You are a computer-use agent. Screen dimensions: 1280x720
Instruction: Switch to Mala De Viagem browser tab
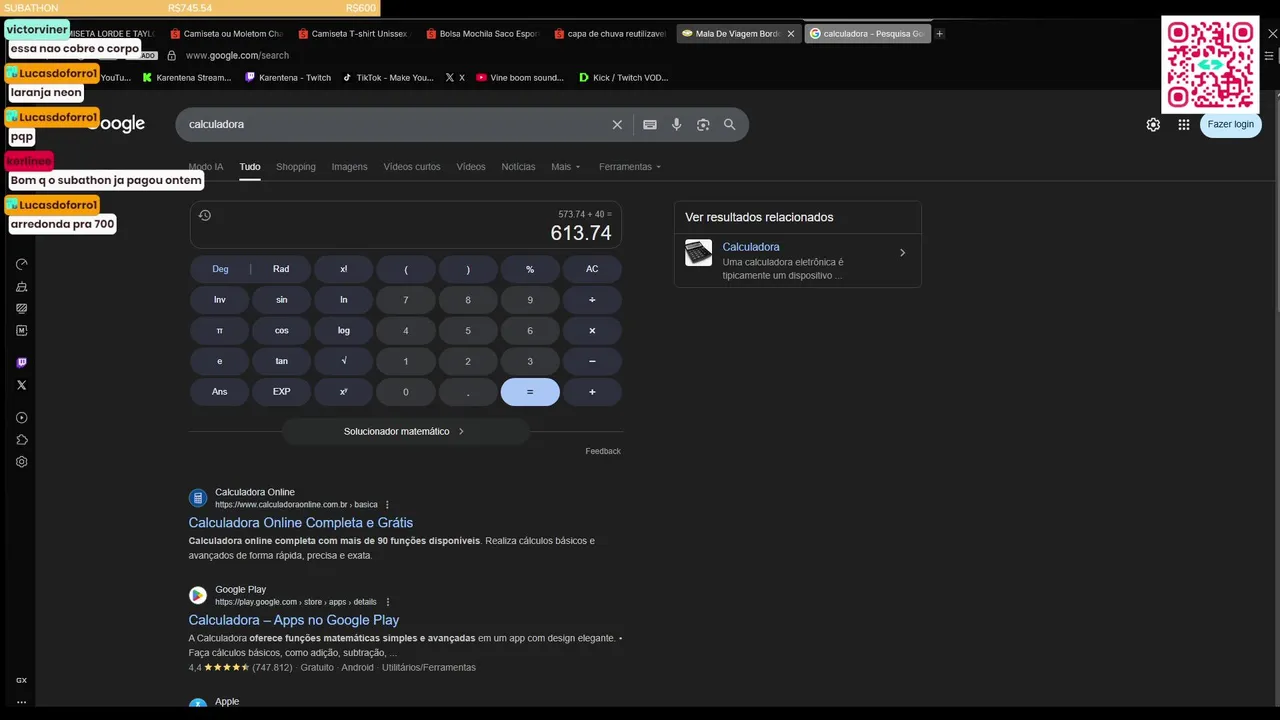(738, 34)
